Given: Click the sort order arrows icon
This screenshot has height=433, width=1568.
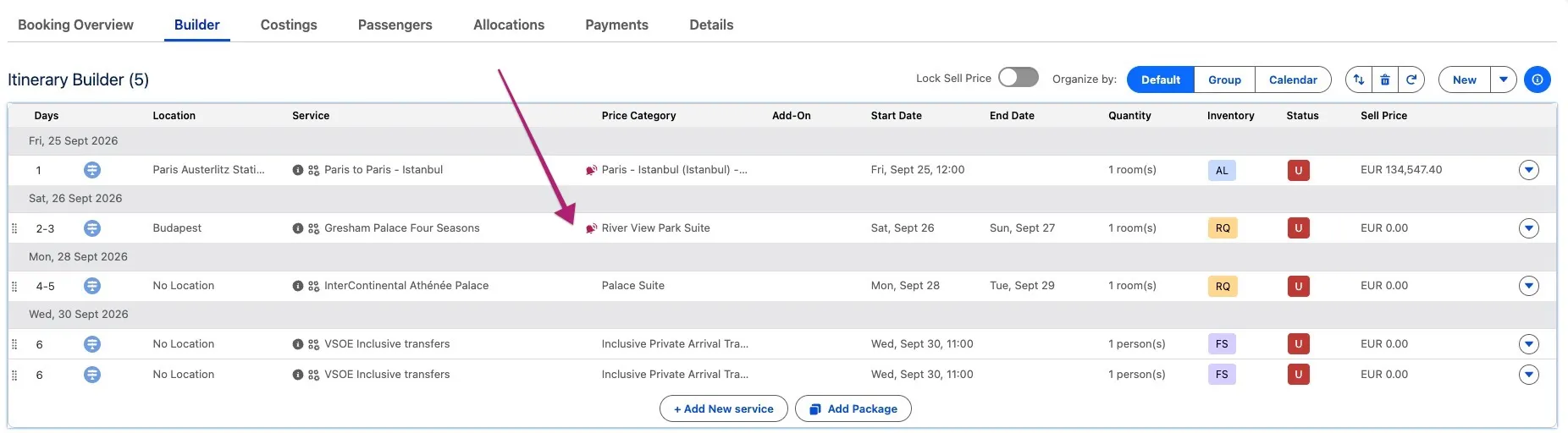Looking at the screenshot, I should [x=1359, y=79].
